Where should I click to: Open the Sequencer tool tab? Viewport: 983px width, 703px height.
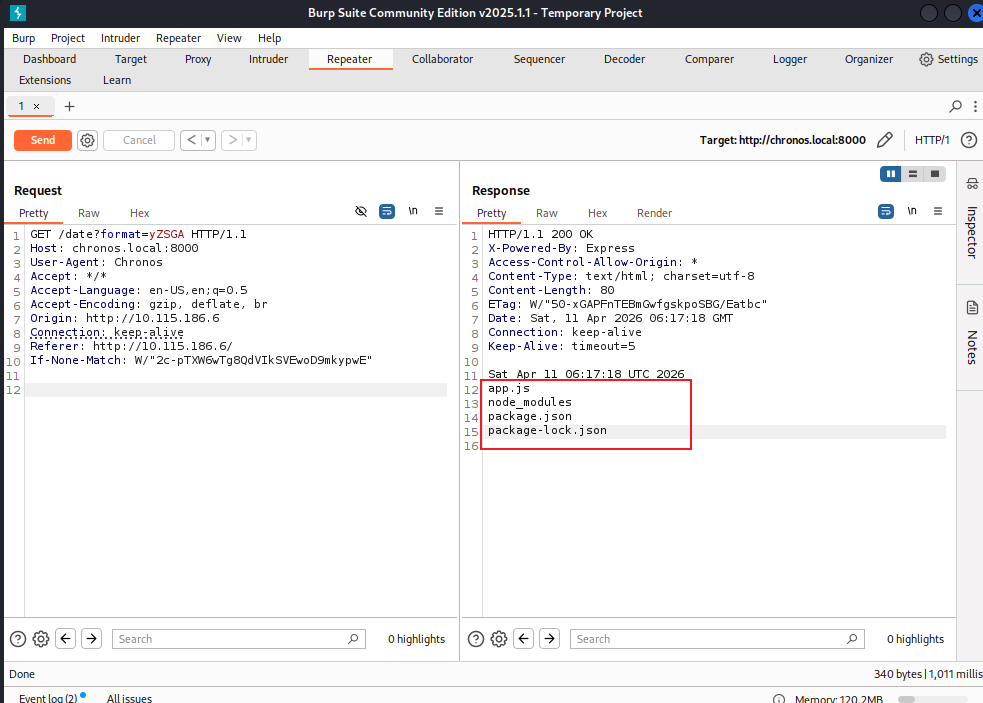(x=539, y=59)
